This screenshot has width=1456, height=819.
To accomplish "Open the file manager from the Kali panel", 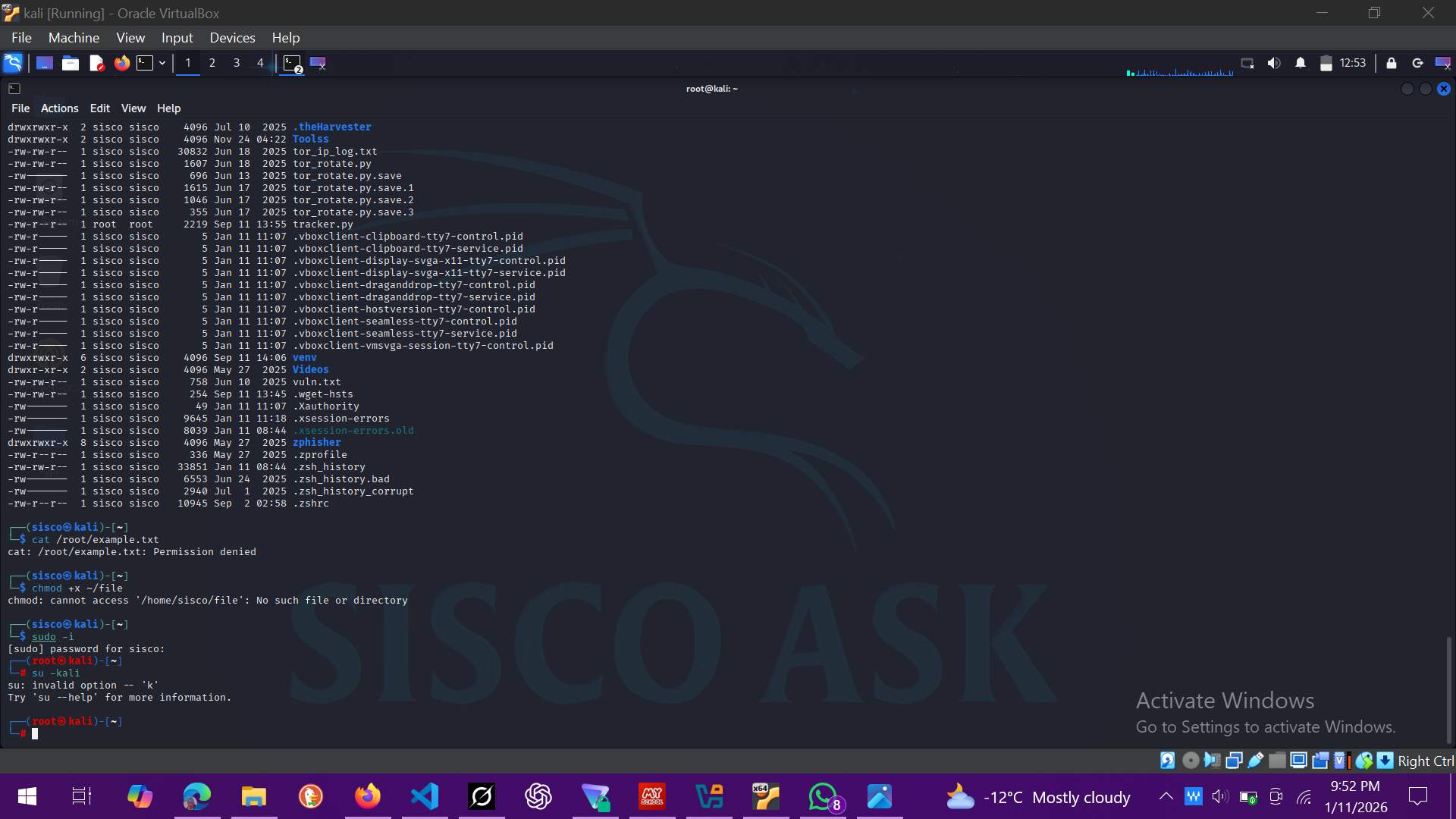I will tap(71, 63).
